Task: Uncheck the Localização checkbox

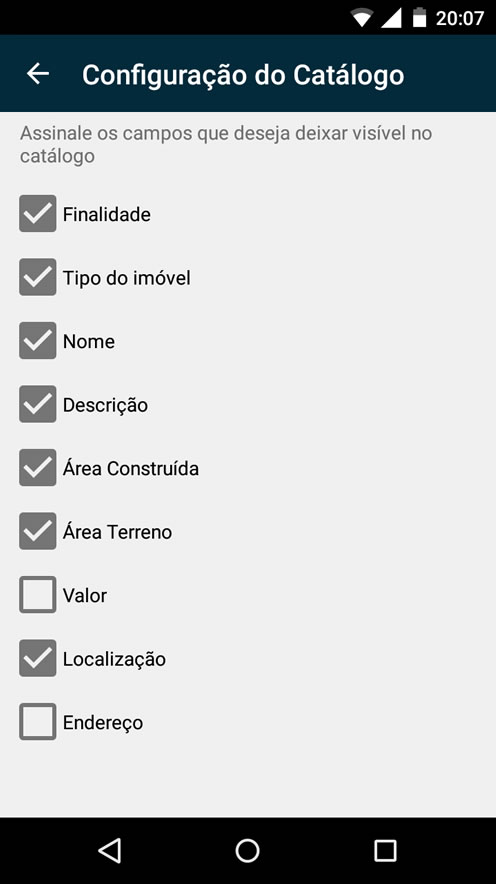Action: tap(38, 658)
